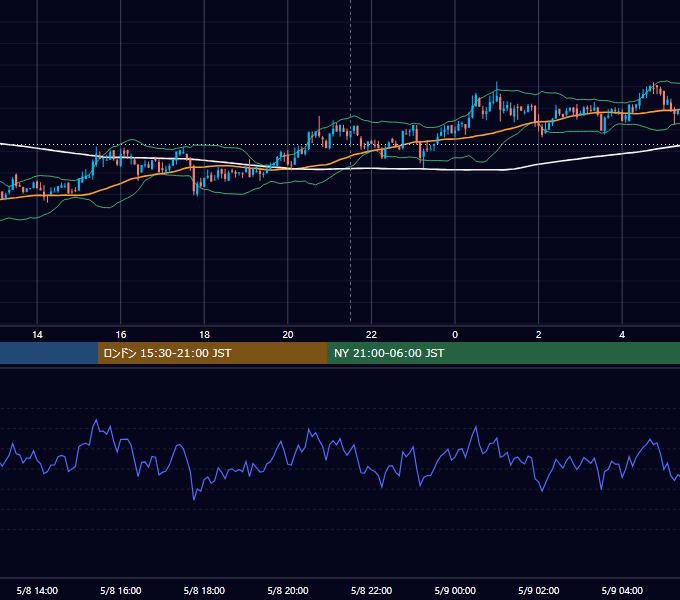This screenshot has height=600, width=680.
Task: Click the blue session bar before ロンドン
Action: (49, 353)
